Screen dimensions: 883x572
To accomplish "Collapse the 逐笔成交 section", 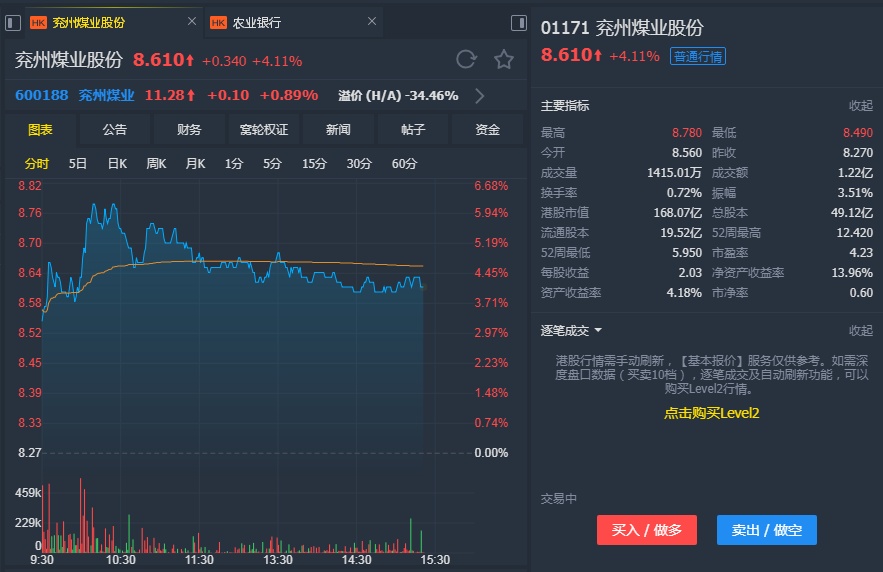I will coord(860,331).
